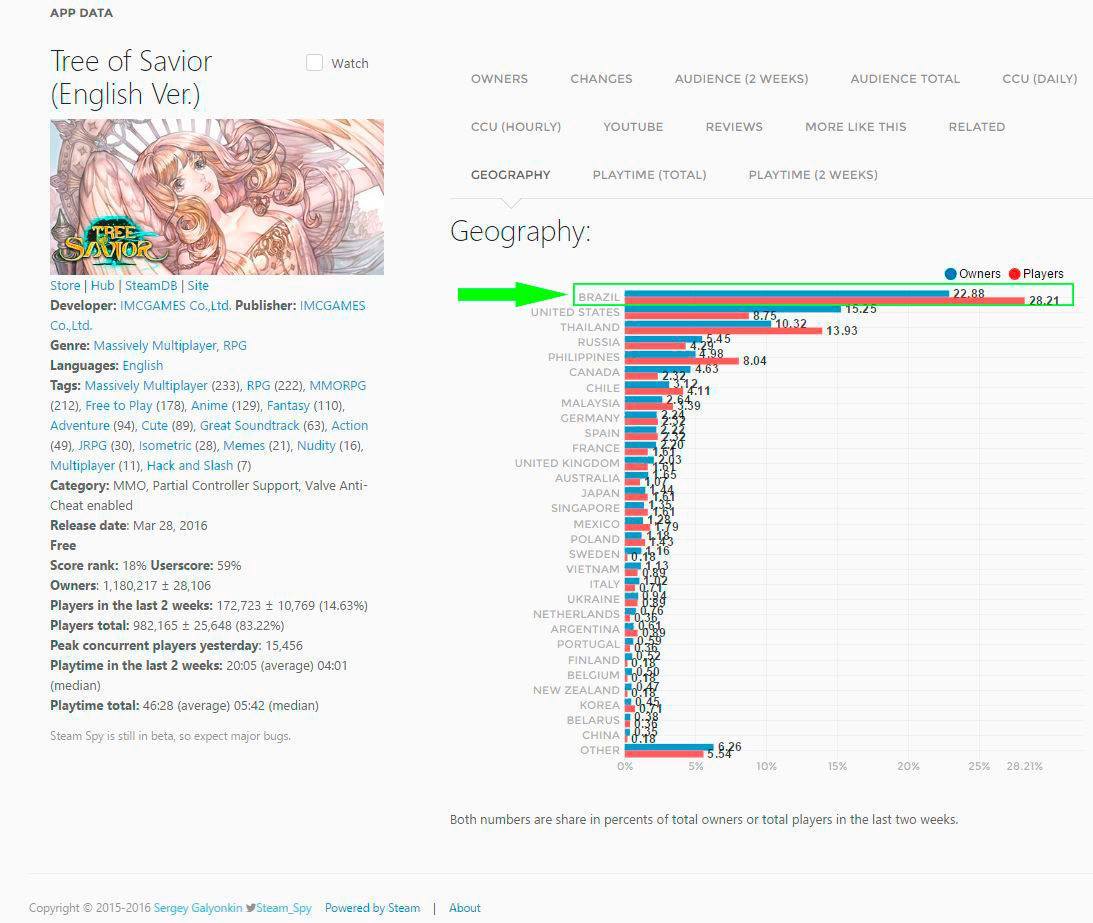
Task: Show the More Like This tab
Action: click(855, 127)
